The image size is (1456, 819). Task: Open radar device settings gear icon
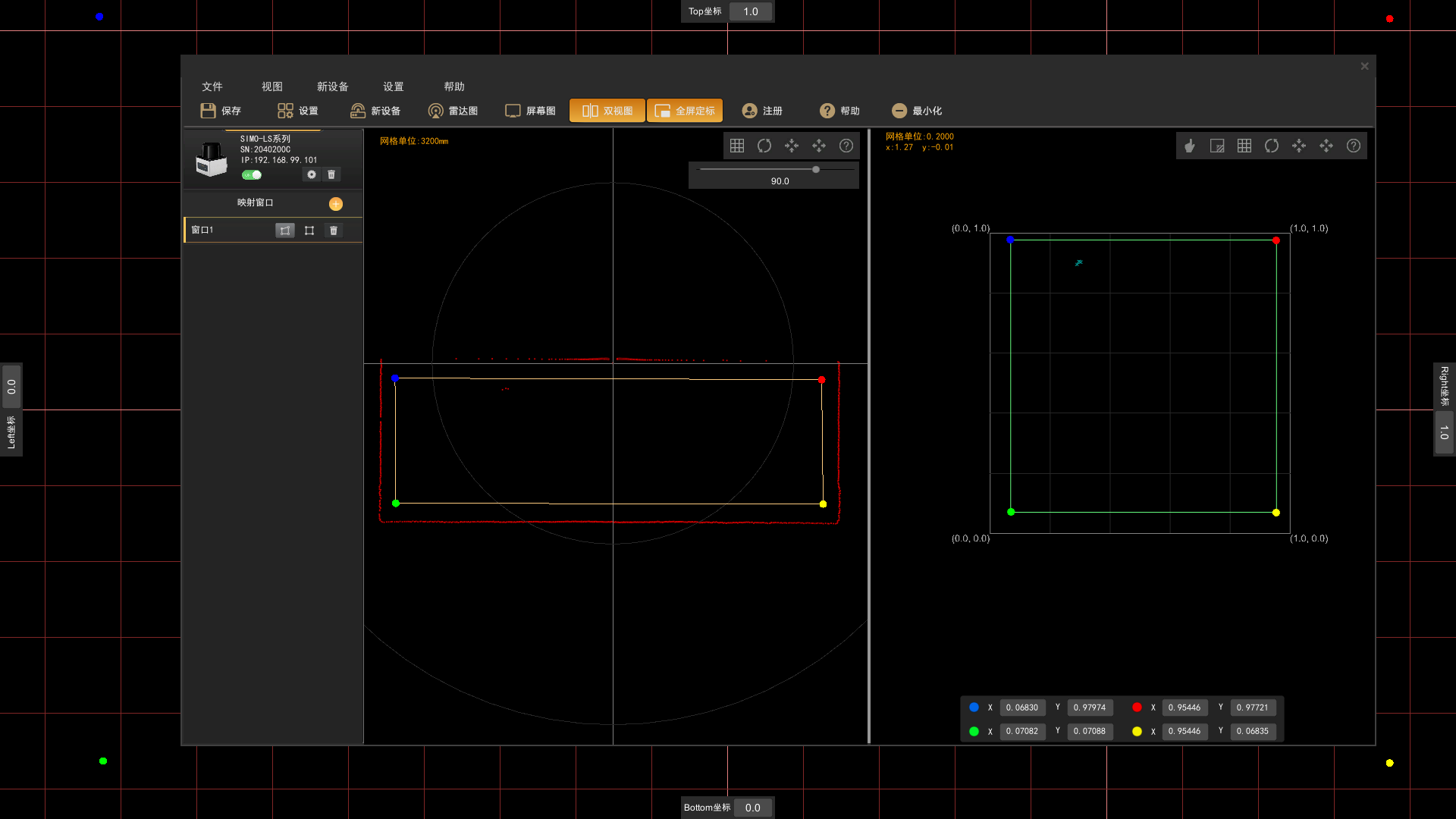click(312, 175)
